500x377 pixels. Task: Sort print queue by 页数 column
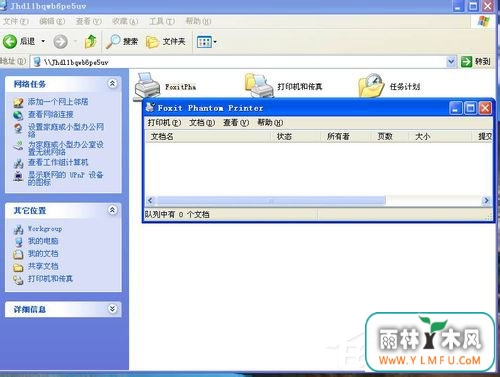pos(390,136)
